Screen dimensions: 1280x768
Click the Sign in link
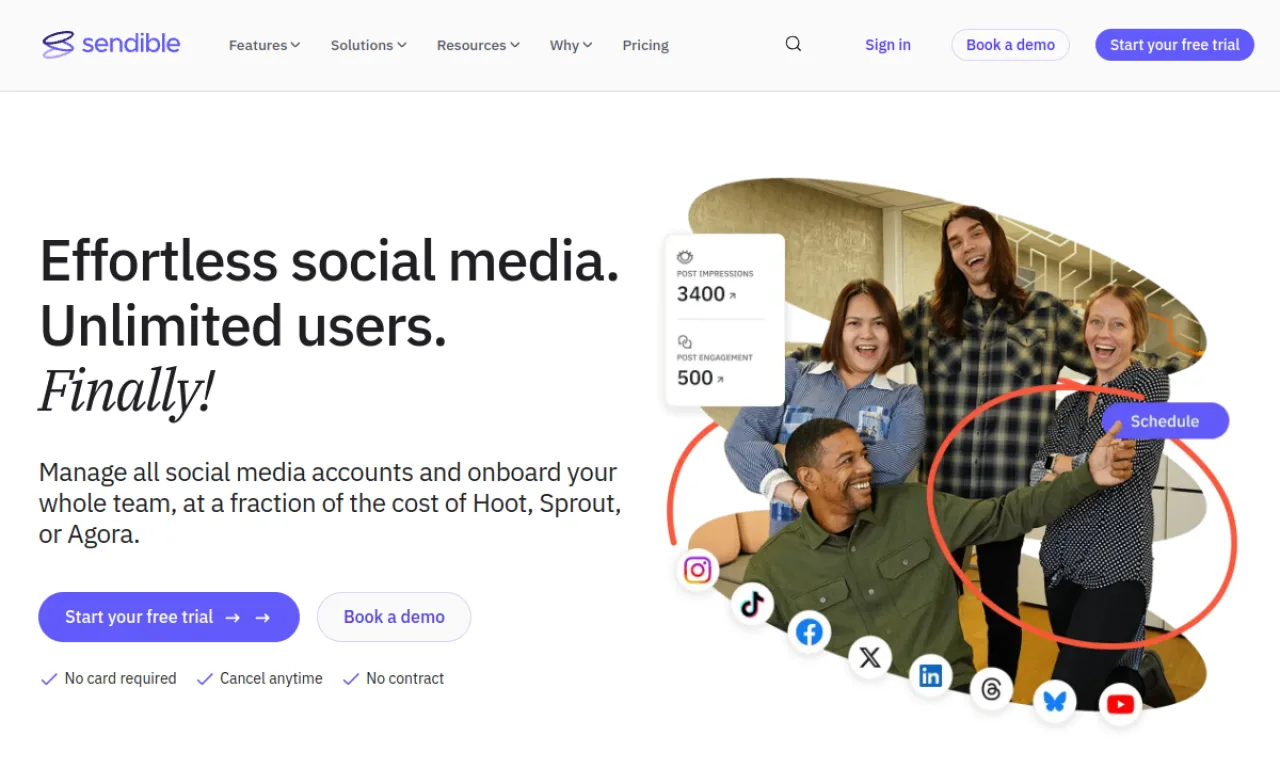[888, 45]
